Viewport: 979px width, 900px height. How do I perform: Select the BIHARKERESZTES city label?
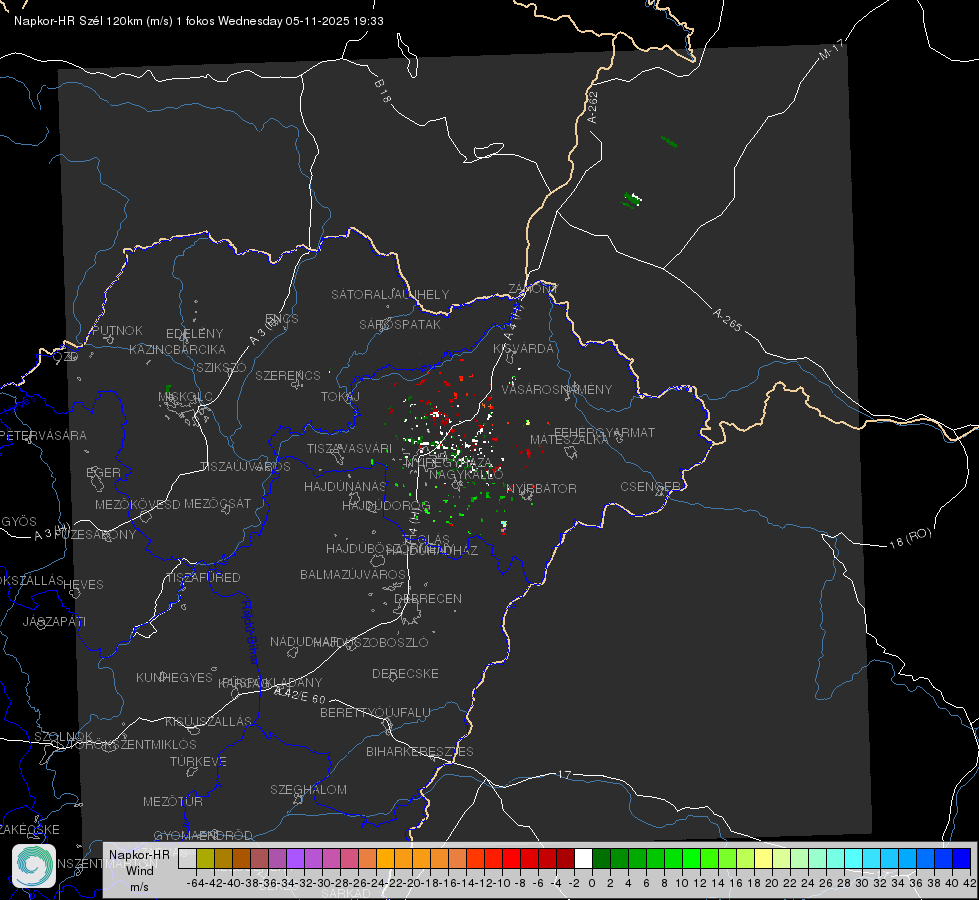click(420, 751)
